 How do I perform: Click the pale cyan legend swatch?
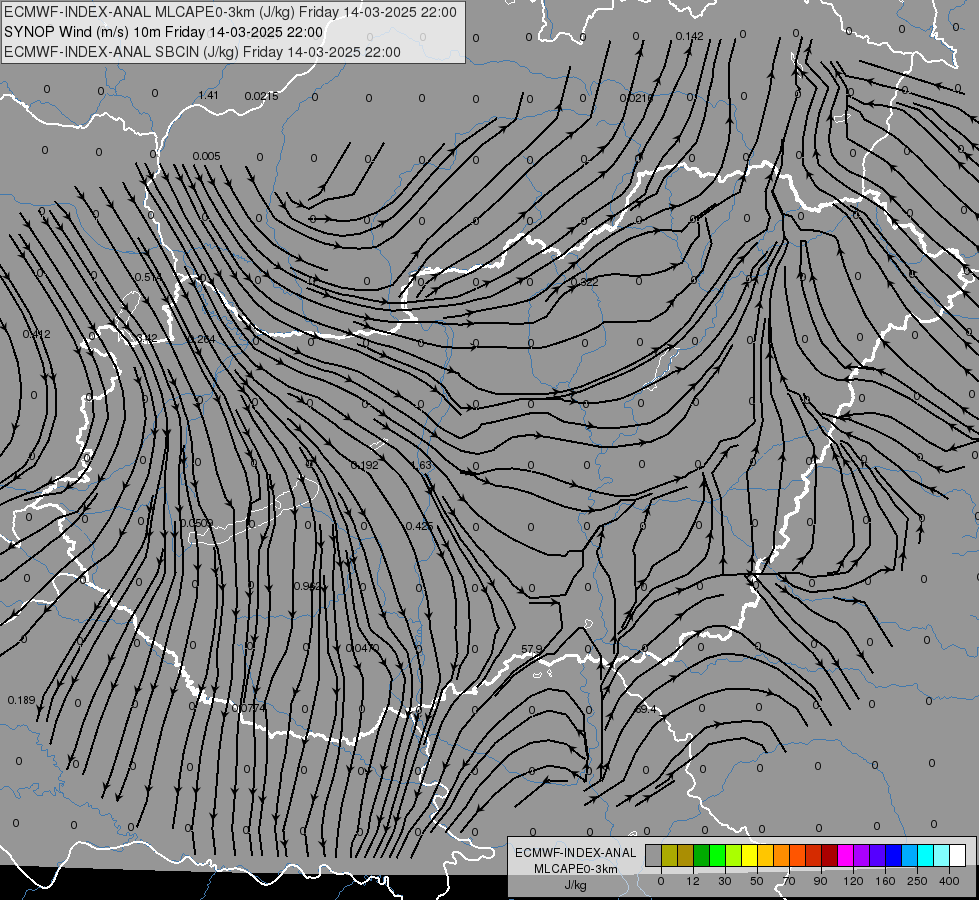pyautogui.click(x=942, y=856)
